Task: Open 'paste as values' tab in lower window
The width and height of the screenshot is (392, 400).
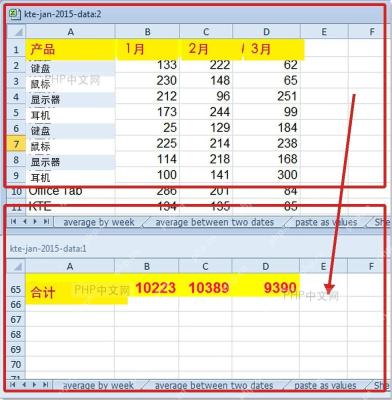Action: click(325, 386)
